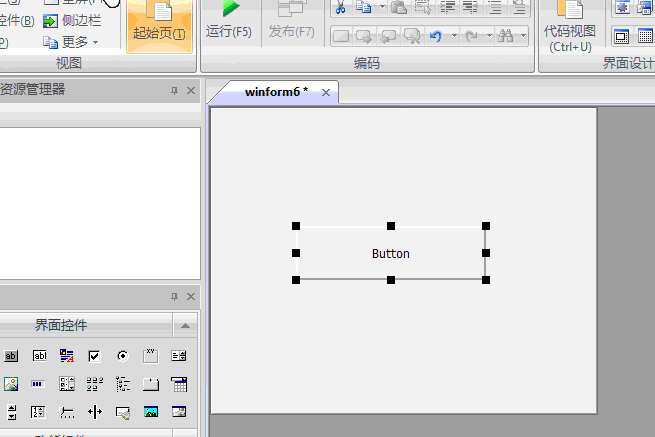
Task: Open the undo history dropdown arrow
Action: point(454,36)
